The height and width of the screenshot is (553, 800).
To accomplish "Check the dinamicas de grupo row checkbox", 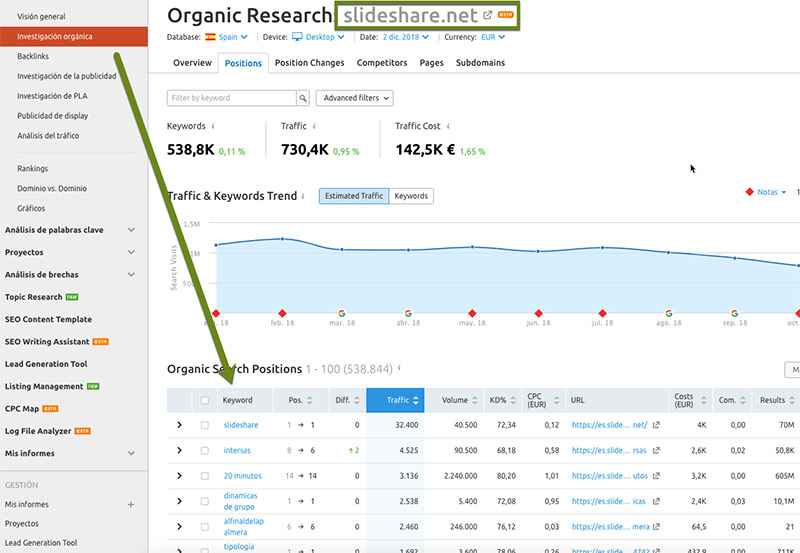I will 205,501.
